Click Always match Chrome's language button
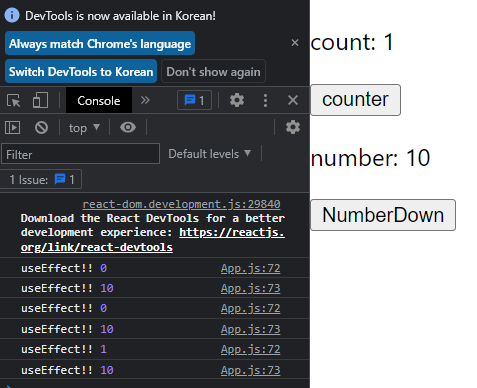This screenshot has height=388, width=477. coord(100,43)
